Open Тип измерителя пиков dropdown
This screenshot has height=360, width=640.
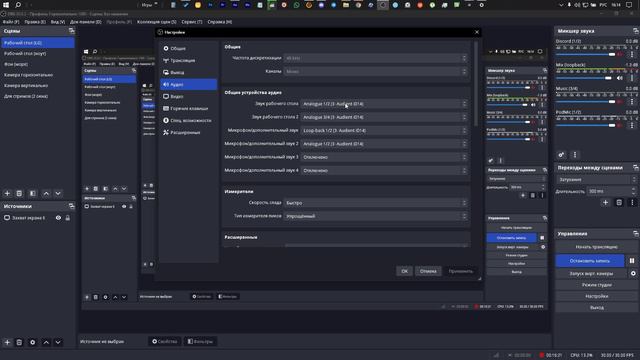coord(376,216)
